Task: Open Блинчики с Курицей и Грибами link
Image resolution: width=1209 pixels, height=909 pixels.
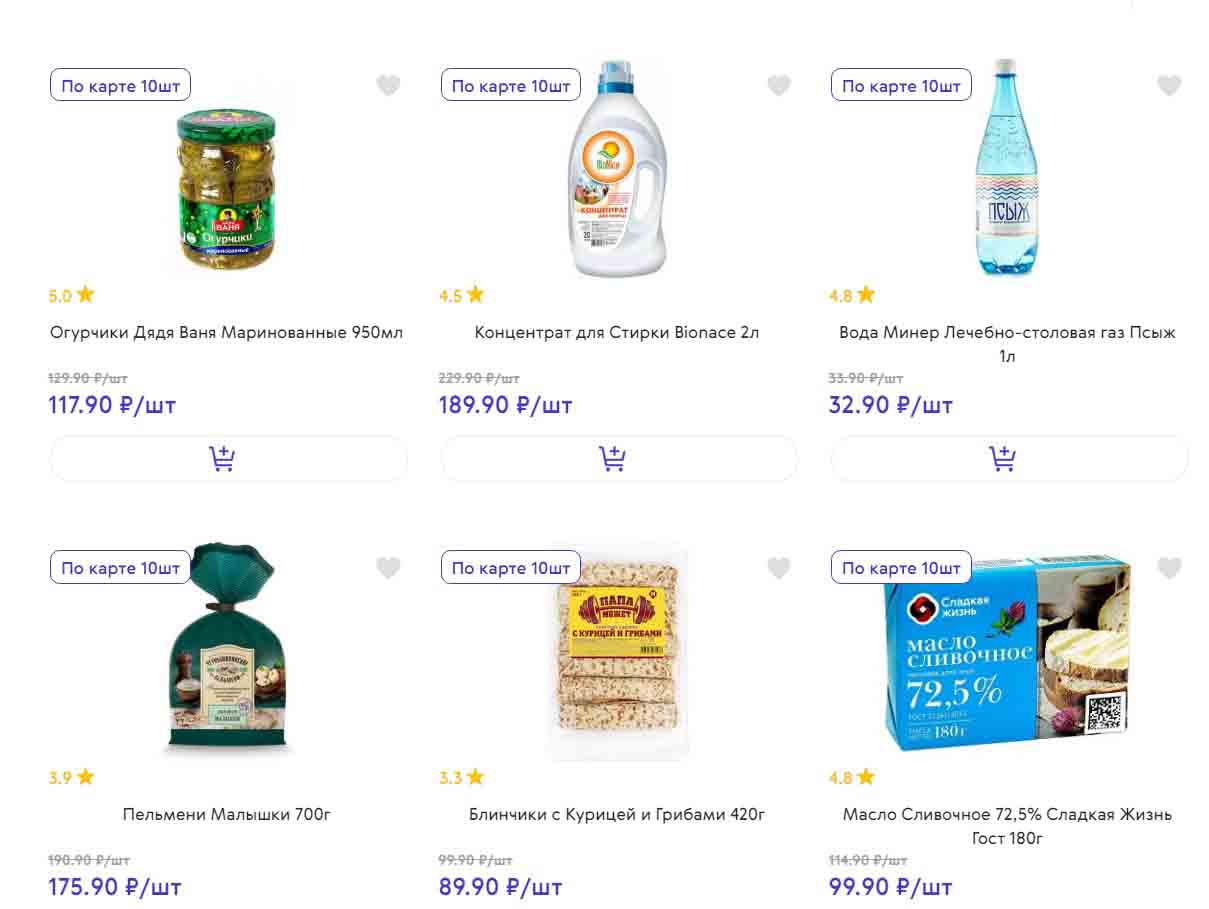Action: click(x=617, y=815)
